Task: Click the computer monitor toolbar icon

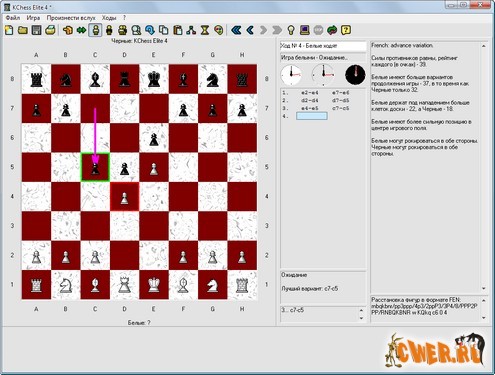Action: click(305, 30)
